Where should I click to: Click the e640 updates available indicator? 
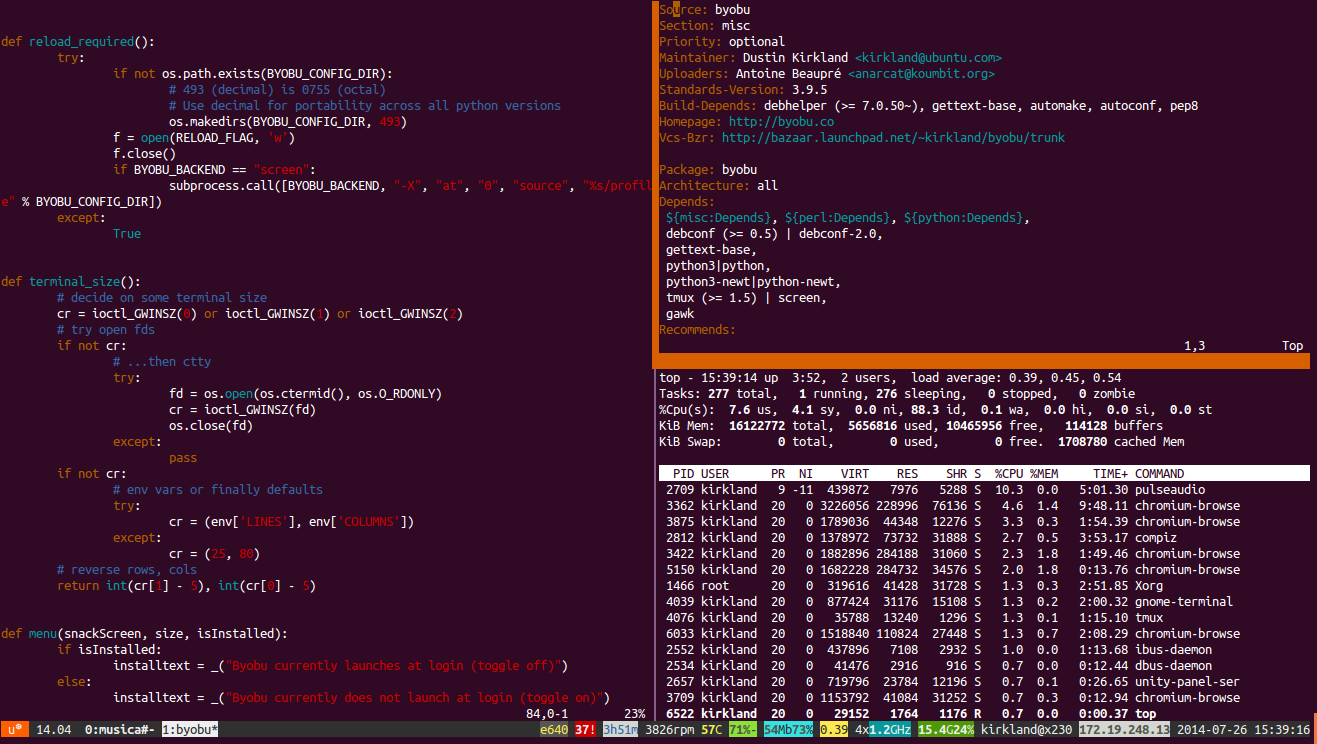pos(553,729)
